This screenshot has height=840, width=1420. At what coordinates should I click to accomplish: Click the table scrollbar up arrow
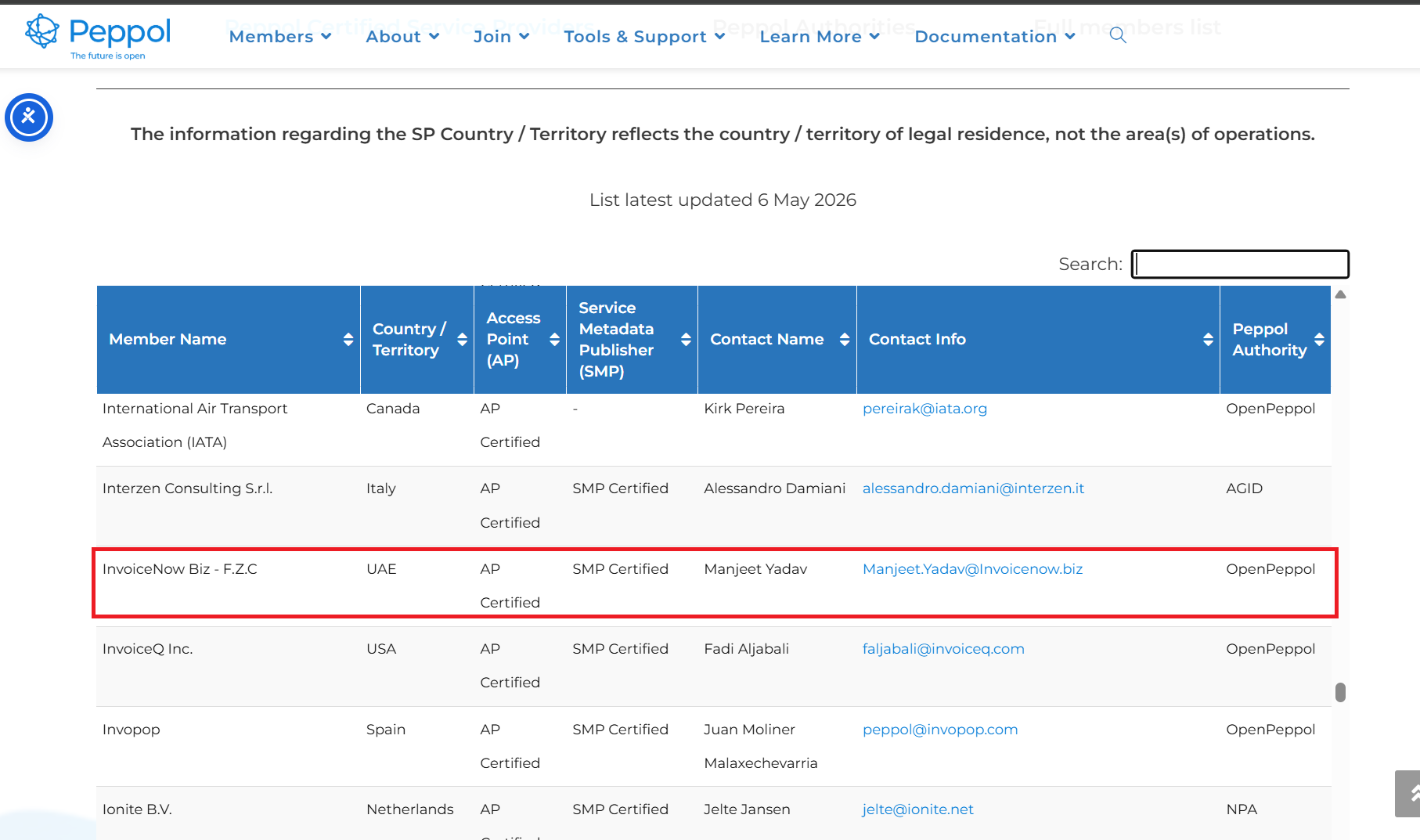pos(1340,294)
